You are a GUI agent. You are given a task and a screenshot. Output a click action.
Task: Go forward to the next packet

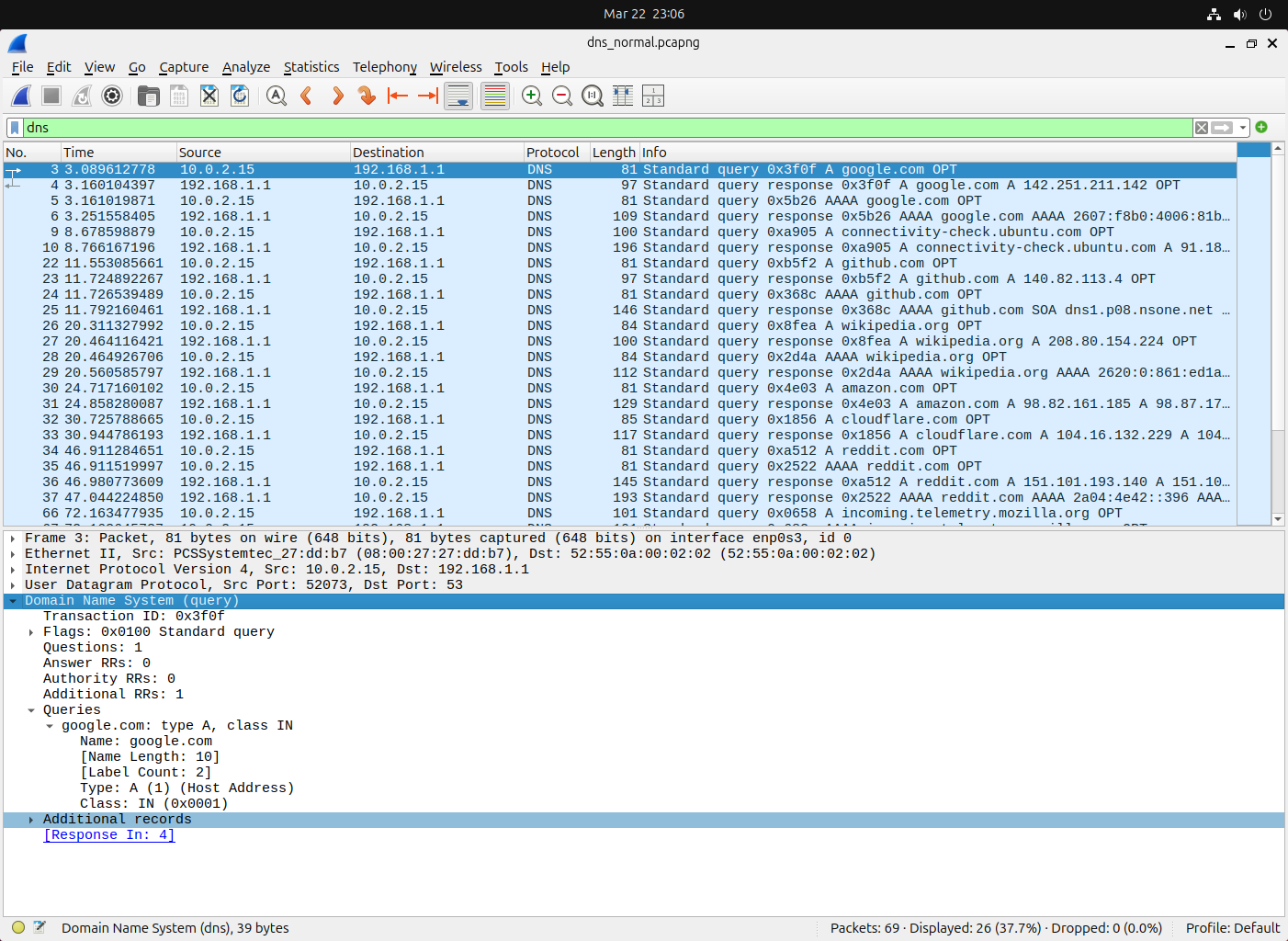[337, 96]
